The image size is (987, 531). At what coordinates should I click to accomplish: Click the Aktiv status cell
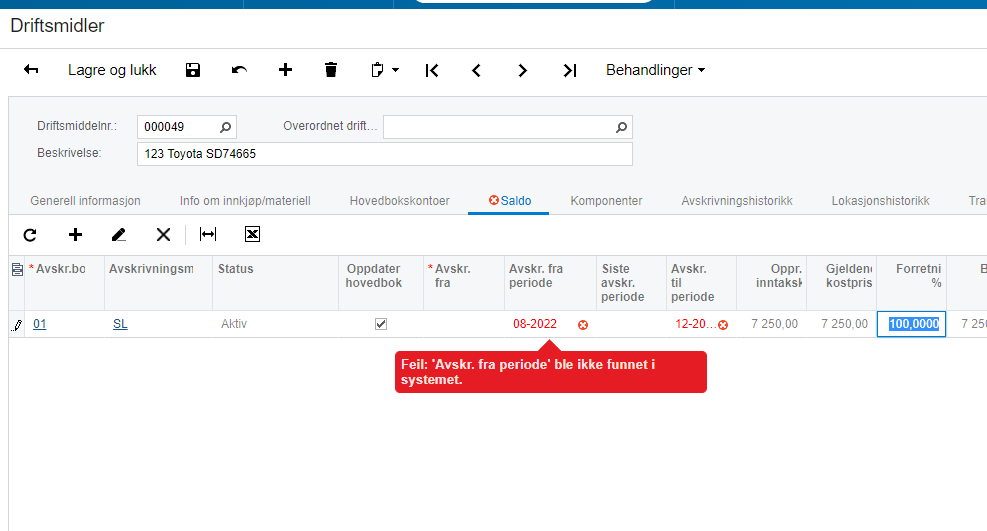pyautogui.click(x=275, y=324)
